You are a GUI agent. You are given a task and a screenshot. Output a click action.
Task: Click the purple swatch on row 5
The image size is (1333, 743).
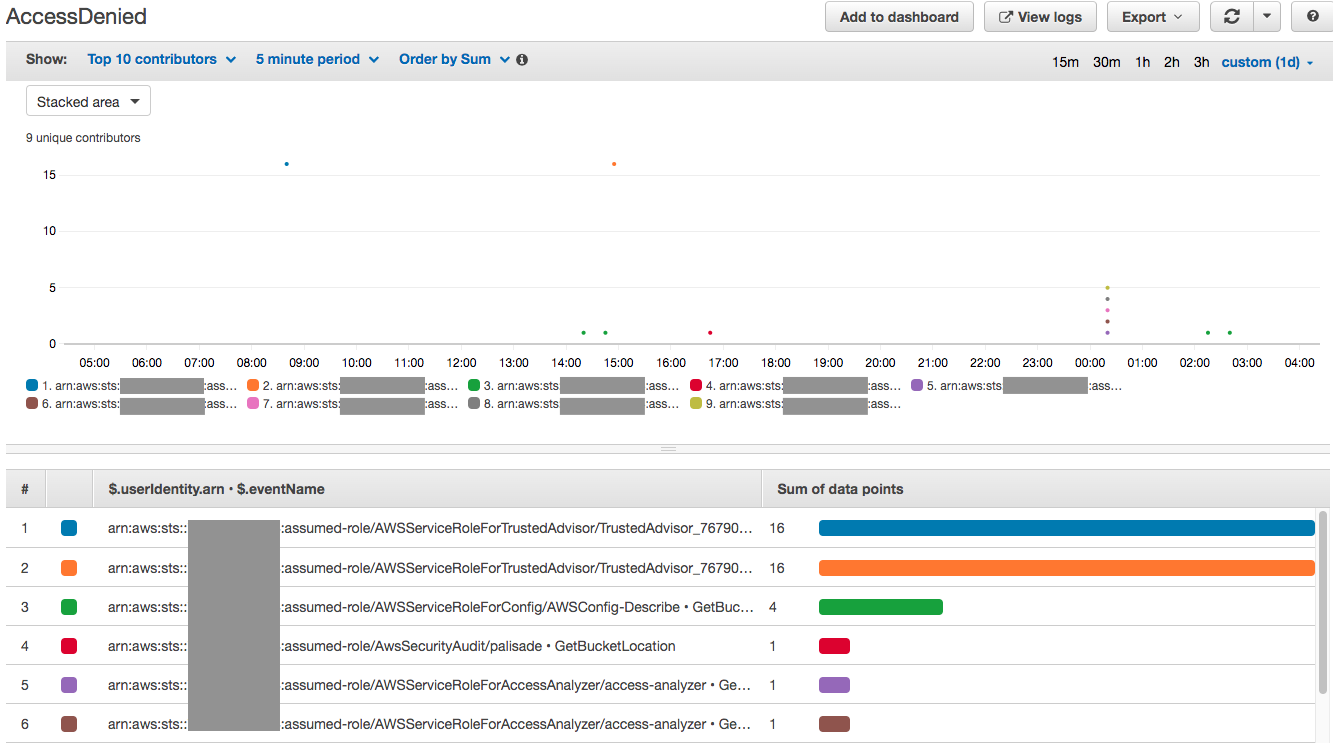tap(68, 684)
